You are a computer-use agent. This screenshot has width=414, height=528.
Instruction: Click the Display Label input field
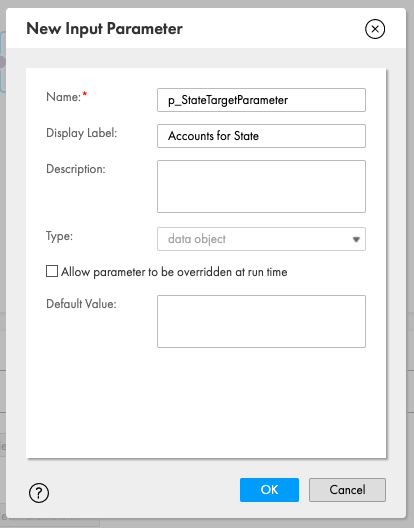point(261,136)
